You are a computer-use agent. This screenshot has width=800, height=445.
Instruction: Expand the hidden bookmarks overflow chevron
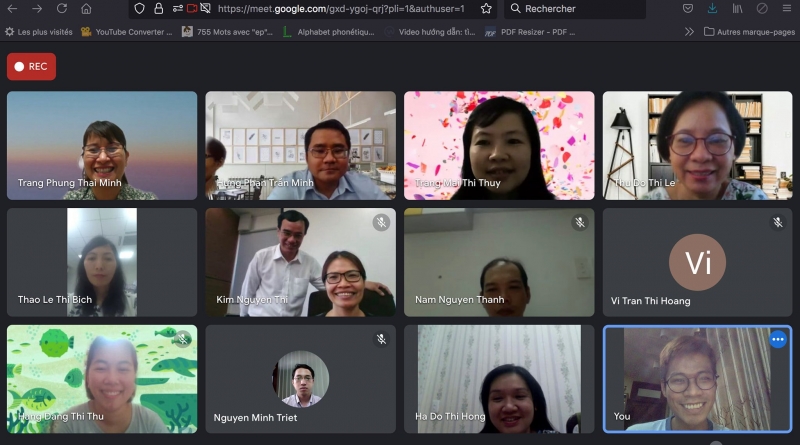coord(689,32)
